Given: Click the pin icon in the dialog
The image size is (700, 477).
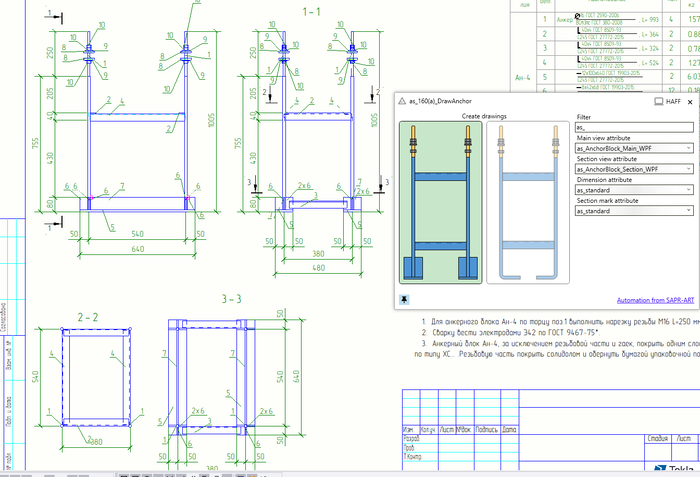Looking at the screenshot, I should pos(404,299).
